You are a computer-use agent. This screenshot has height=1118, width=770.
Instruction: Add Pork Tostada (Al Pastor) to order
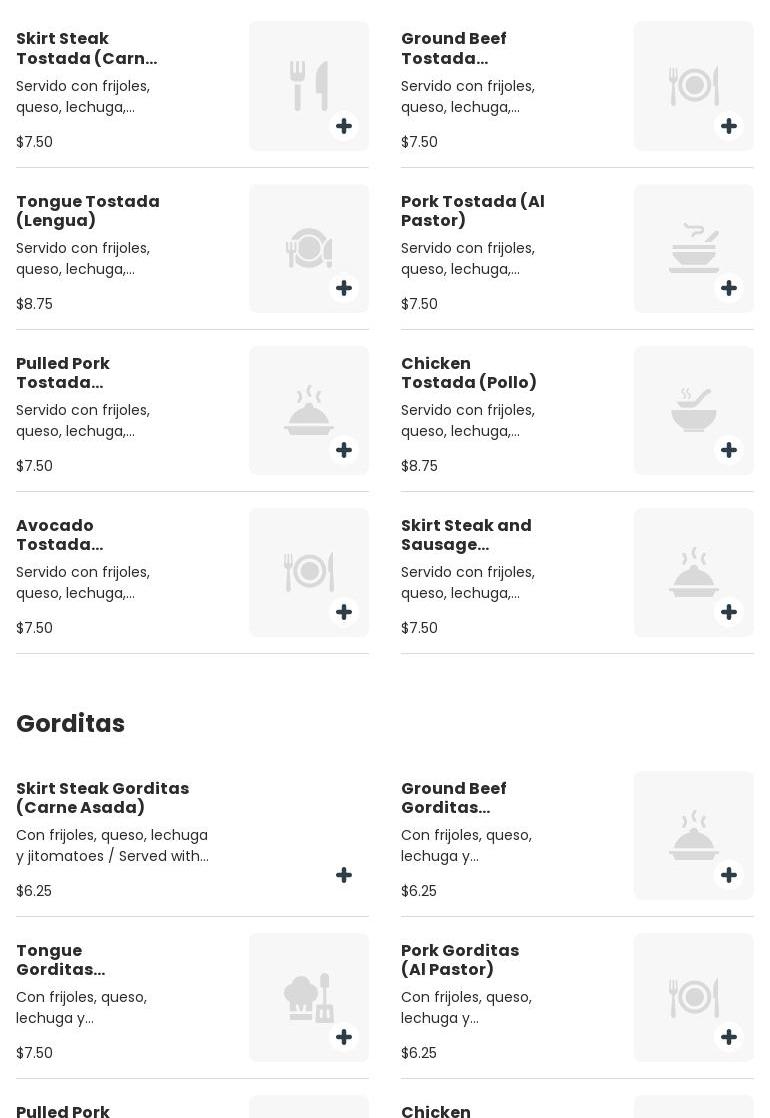(729, 288)
